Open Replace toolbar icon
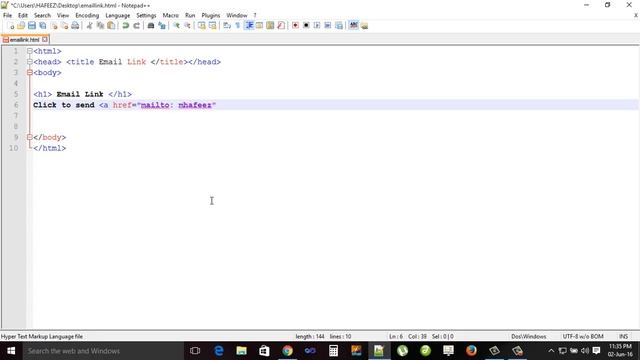 [162, 26]
